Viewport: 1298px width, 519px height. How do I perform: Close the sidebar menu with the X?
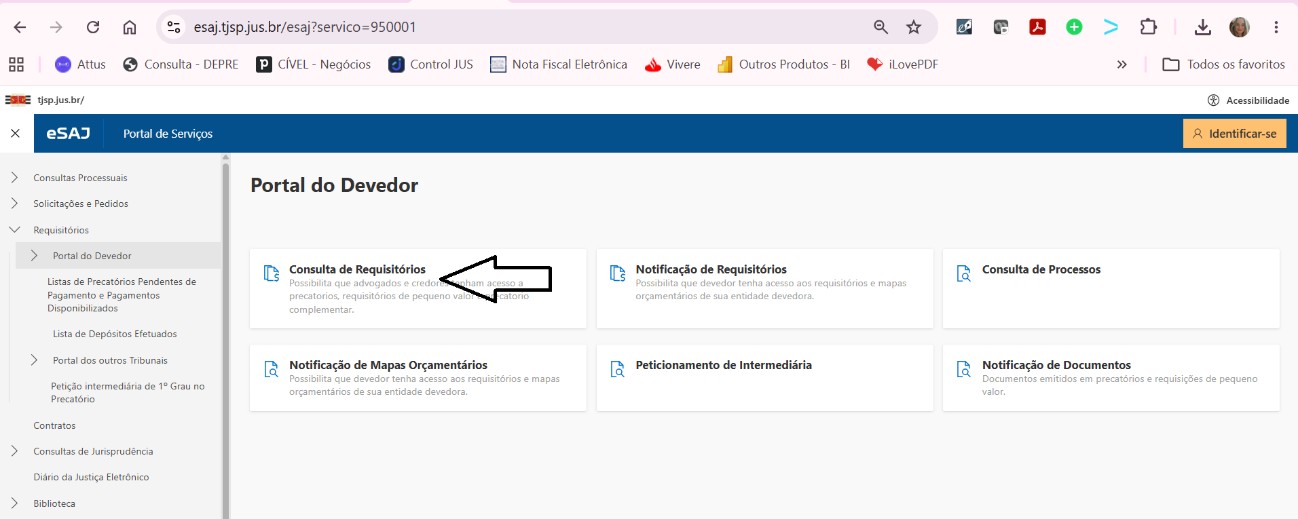15,133
